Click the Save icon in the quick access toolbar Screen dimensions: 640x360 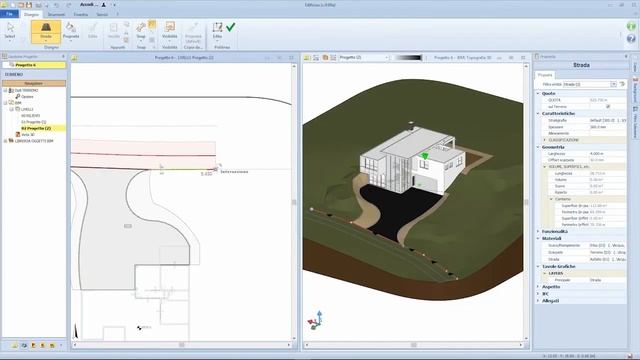29,5
